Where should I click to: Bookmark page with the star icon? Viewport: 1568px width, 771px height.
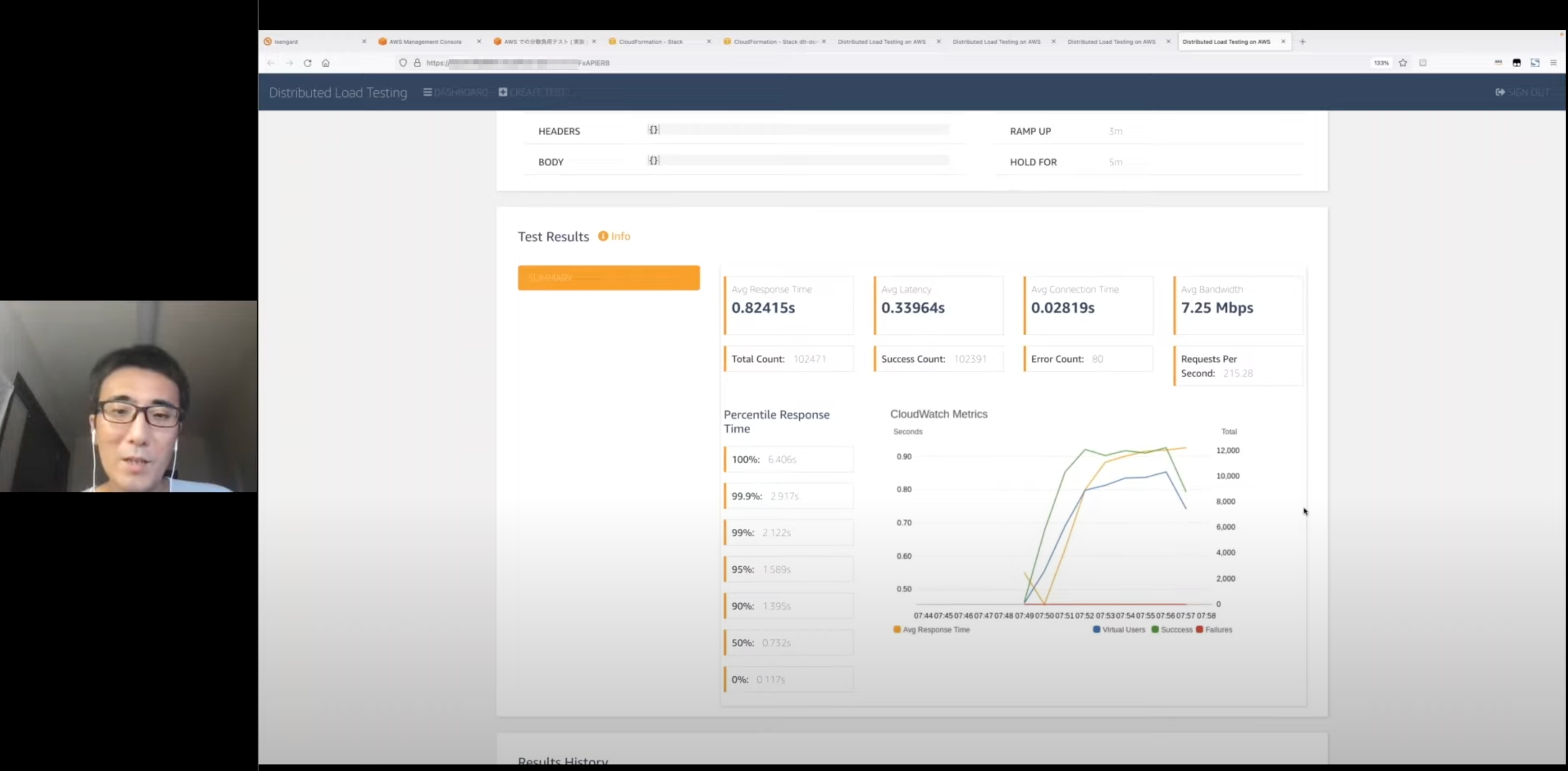coord(1402,63)
